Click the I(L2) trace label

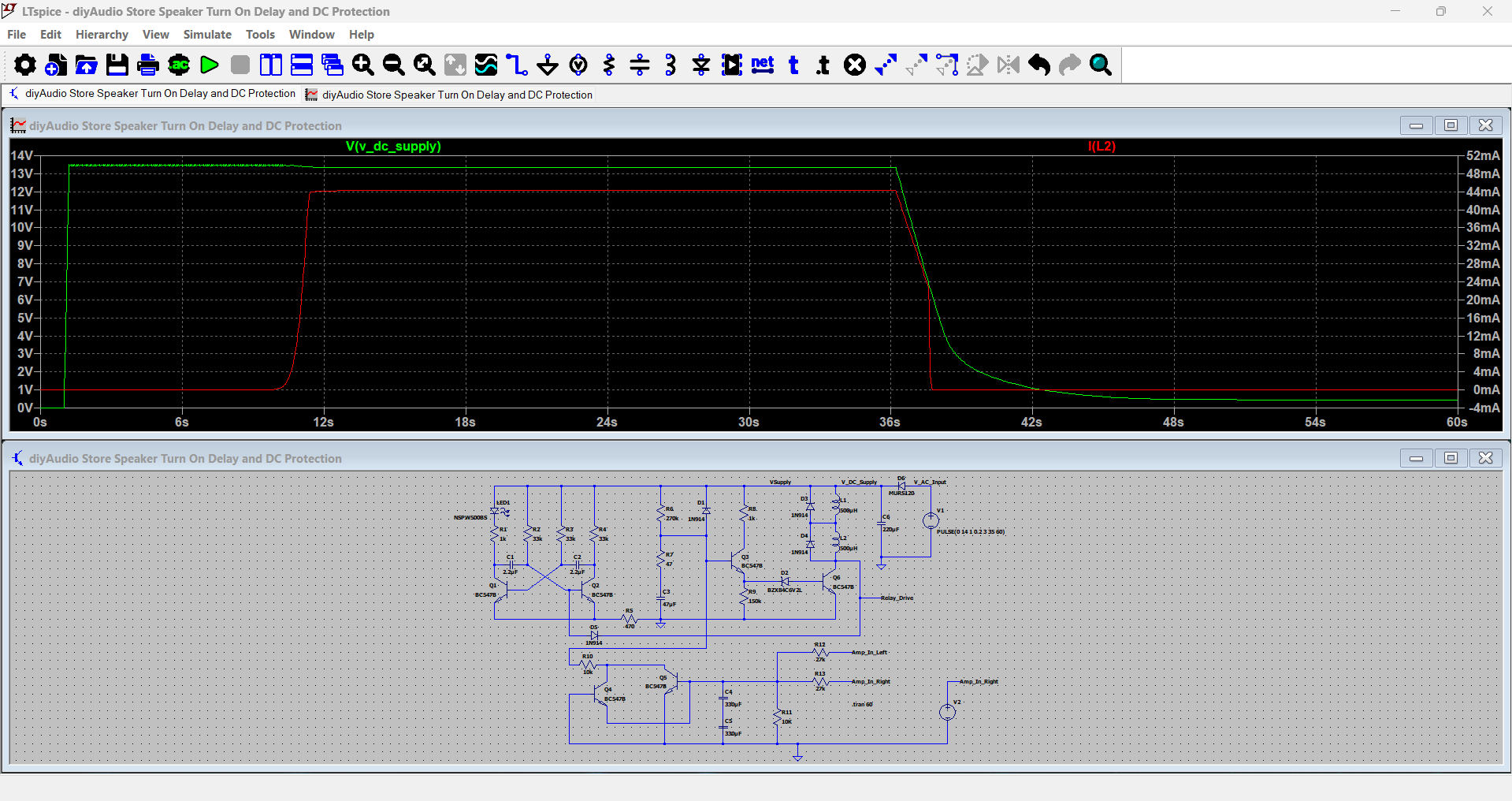pyautogui.click(x=1101, y=147)
